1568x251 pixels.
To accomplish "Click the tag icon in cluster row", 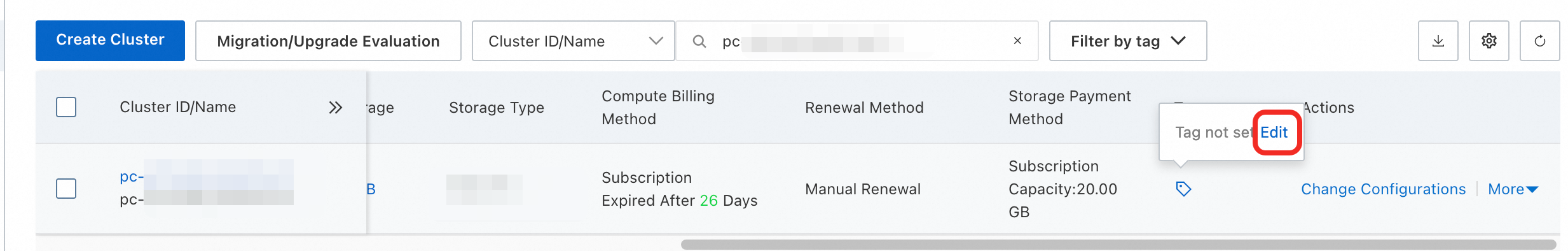I will point(1183,189).
